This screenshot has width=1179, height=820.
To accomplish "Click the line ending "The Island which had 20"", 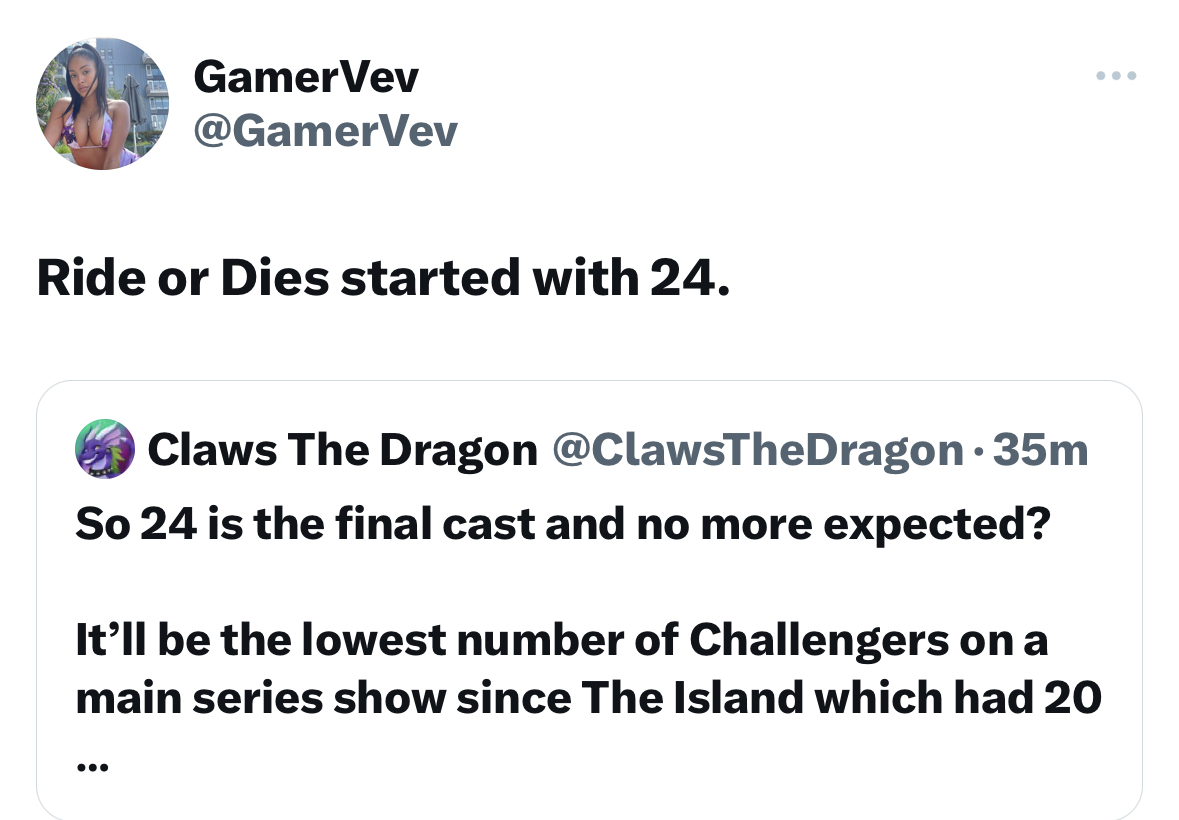I will pyautogui.click(x=589, y=698).
